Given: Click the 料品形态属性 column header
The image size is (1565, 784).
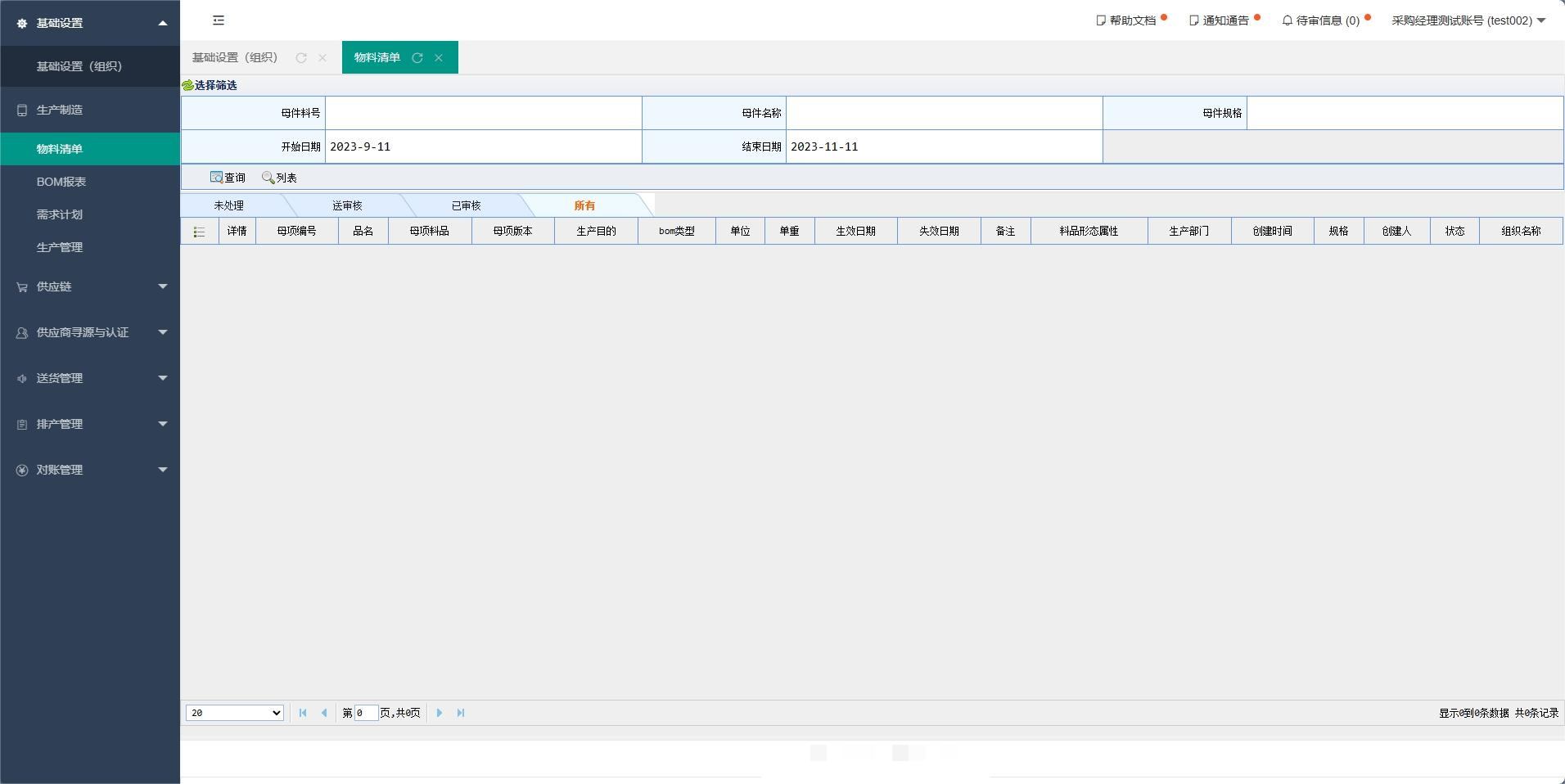Looking at the screenshot, I should (1089, 232).
